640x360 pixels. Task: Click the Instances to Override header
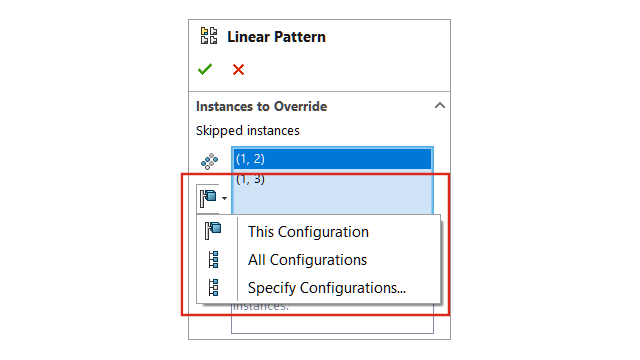tap(261, 107)
